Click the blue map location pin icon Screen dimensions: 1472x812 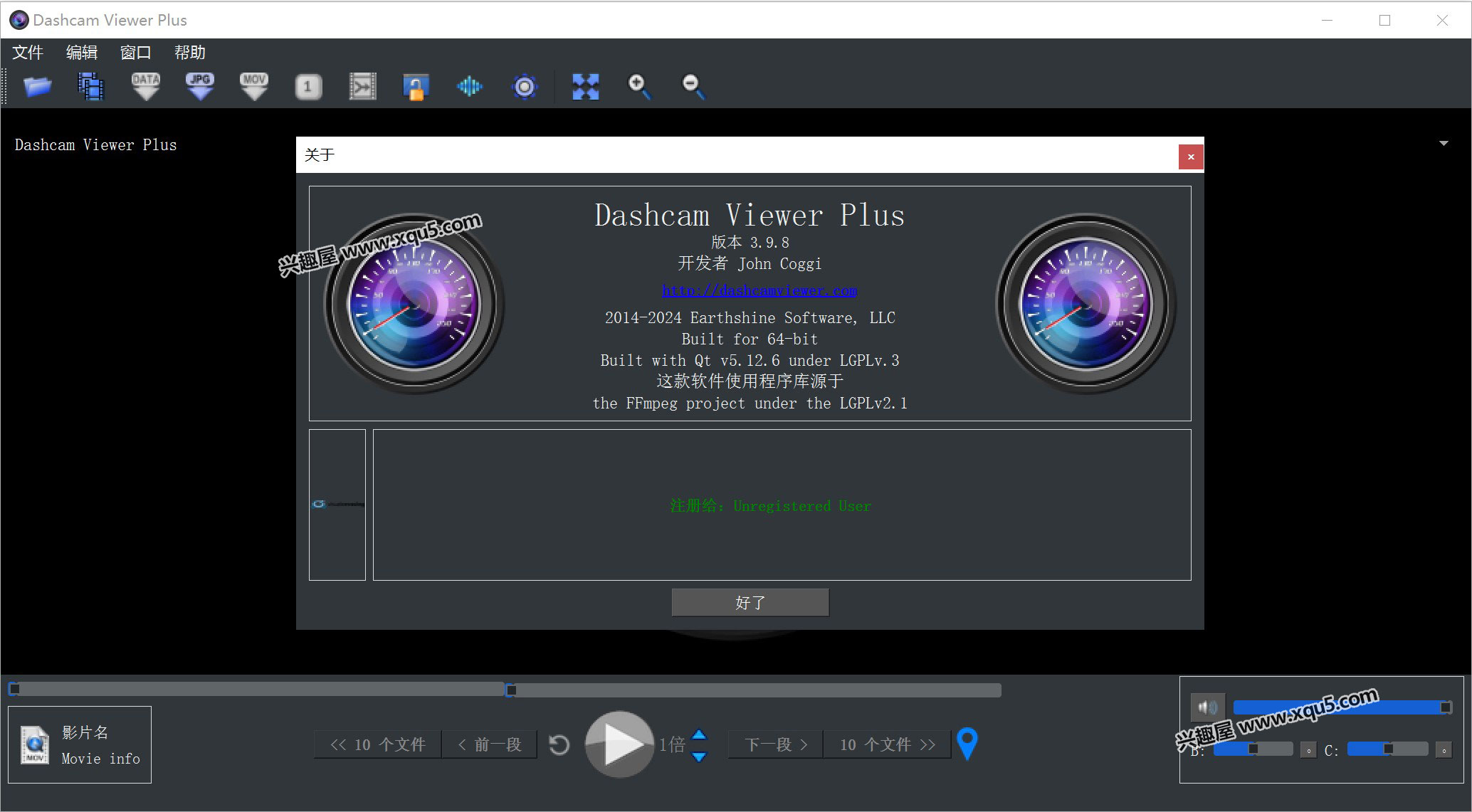point(967,744)
